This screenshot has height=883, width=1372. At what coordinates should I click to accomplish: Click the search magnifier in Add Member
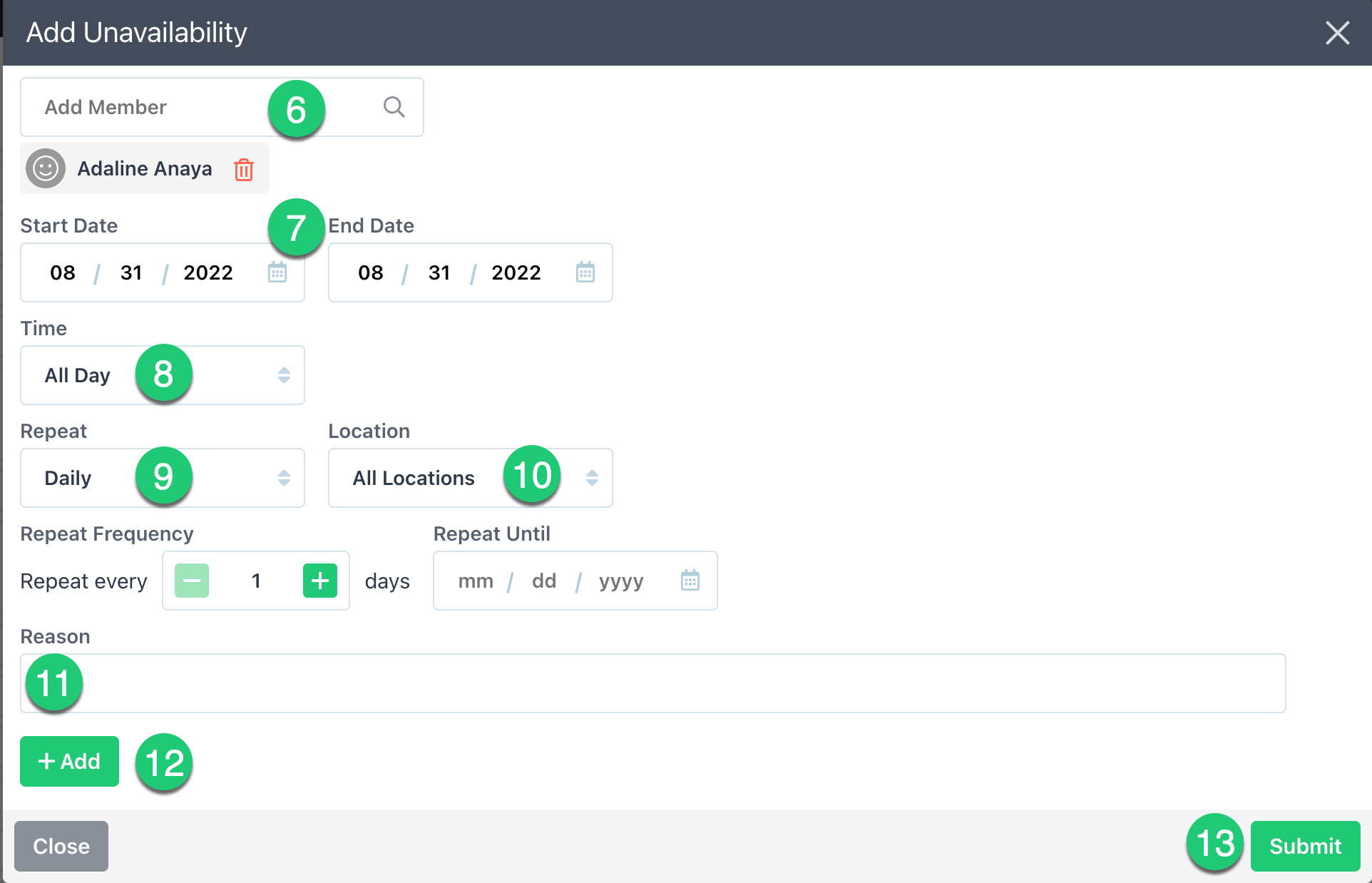click(x=394, y=107)
